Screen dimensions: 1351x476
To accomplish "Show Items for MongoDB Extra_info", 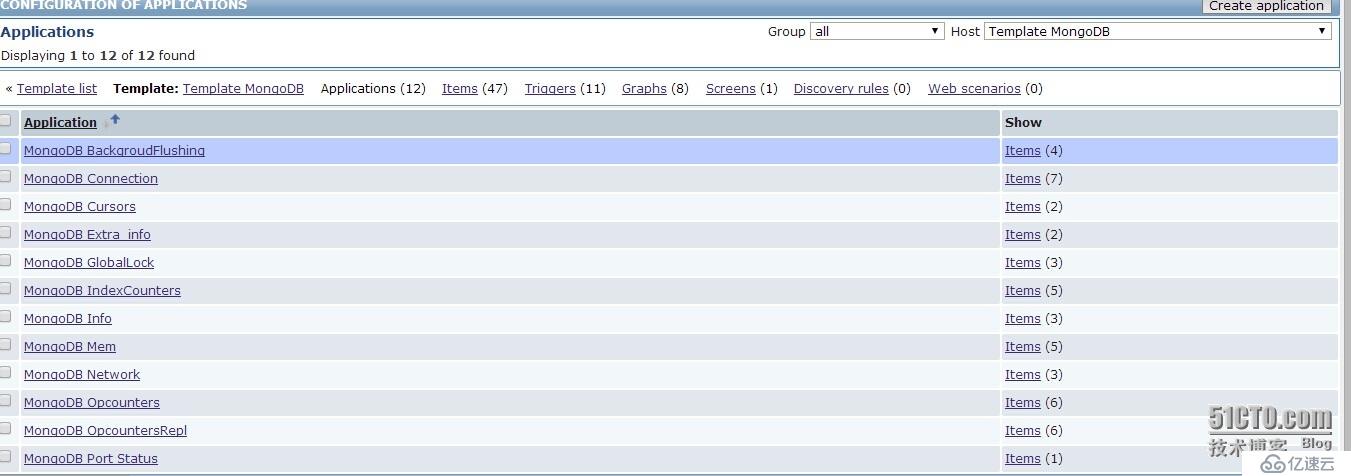I will point(1023,234).
